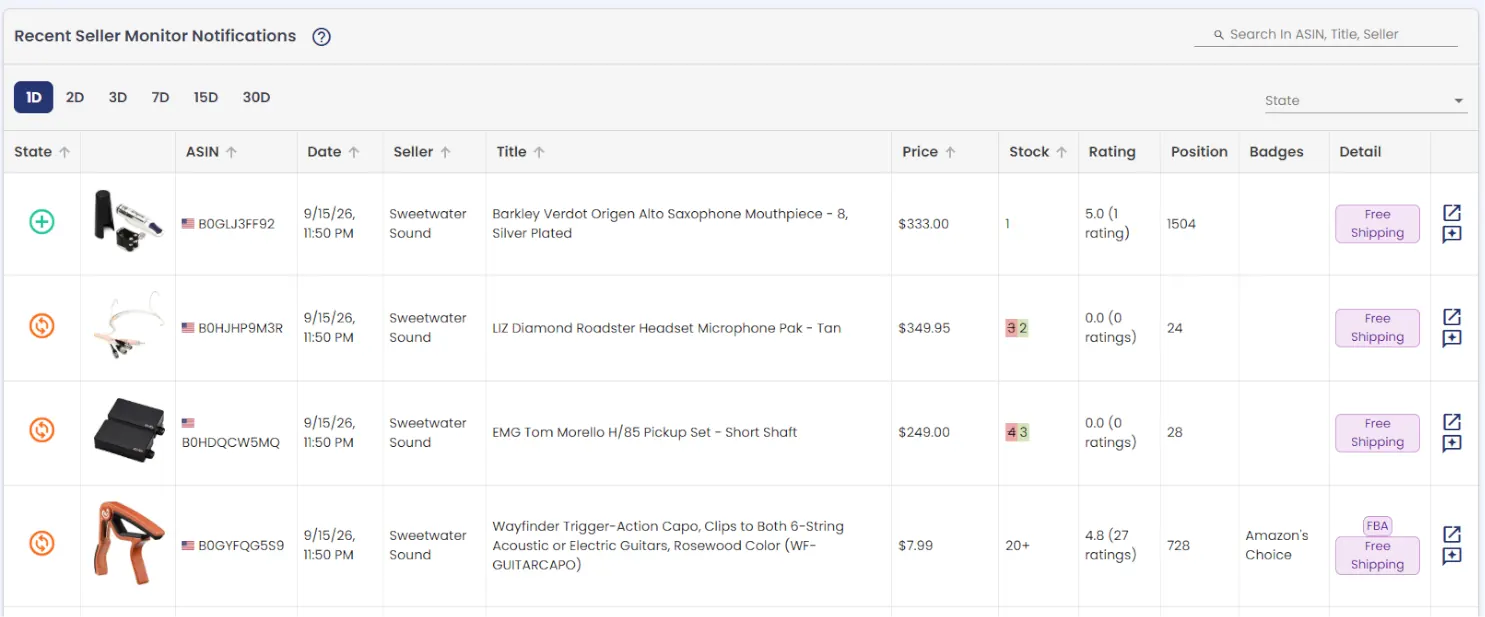
Task: Sort by State column arrow
Action: pos(65,152)
